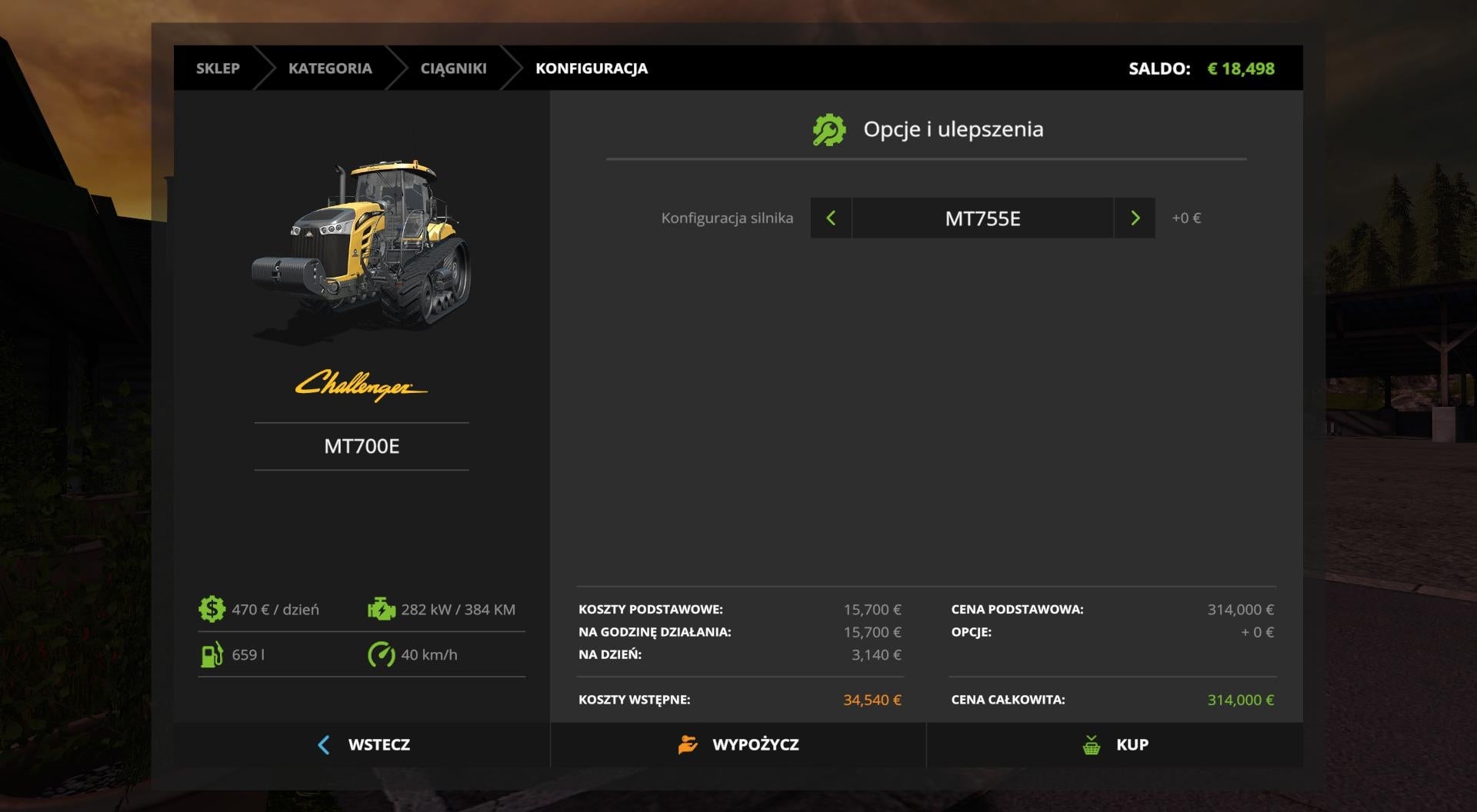Click the KUP buy button
Viewport: 1477px width, 812px height.
1115,744
